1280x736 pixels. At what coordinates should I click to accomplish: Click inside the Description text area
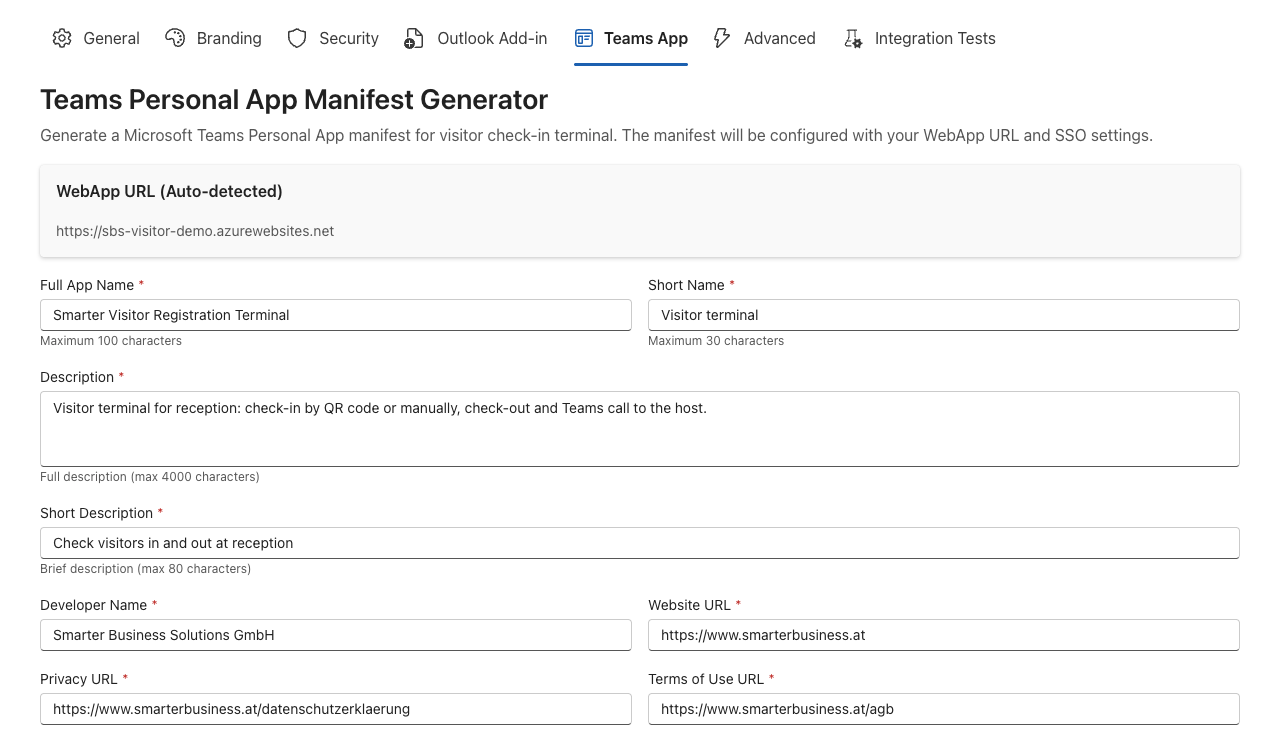click(640, 429)
